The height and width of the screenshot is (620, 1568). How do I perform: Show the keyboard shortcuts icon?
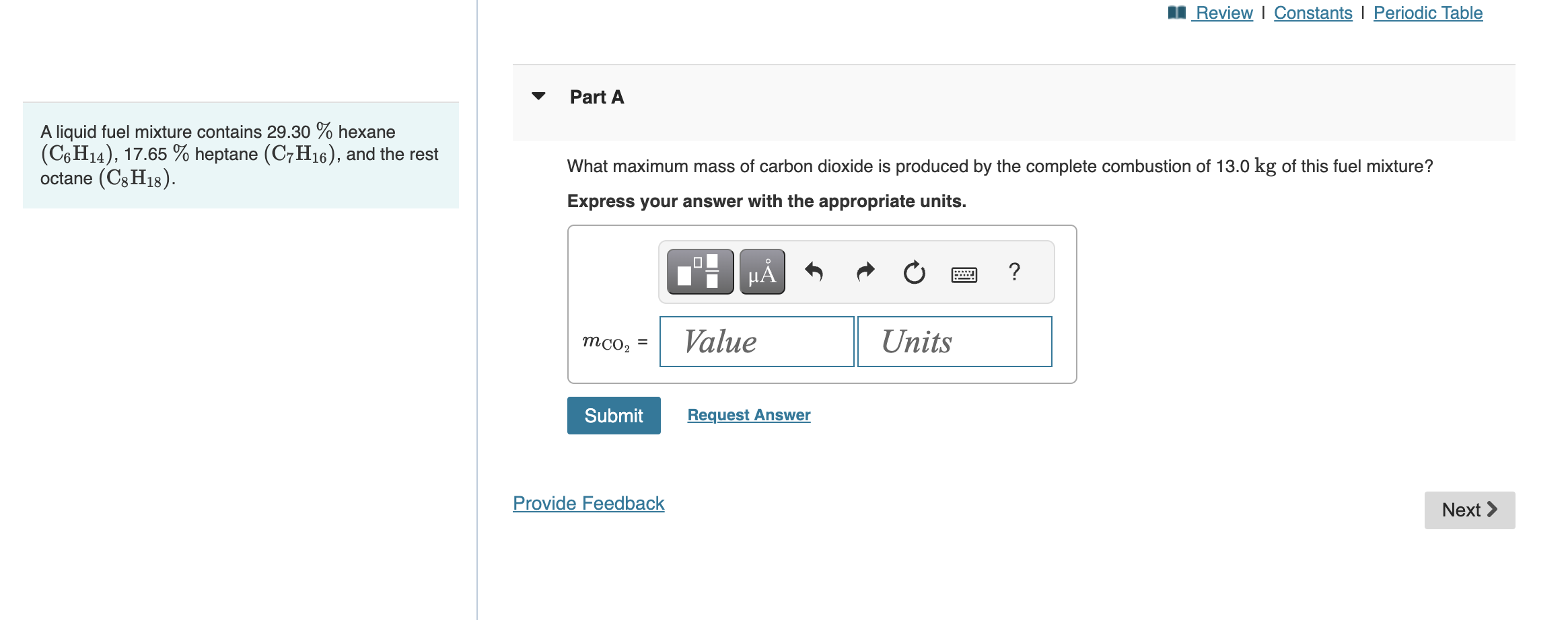[x=964, y=274]
